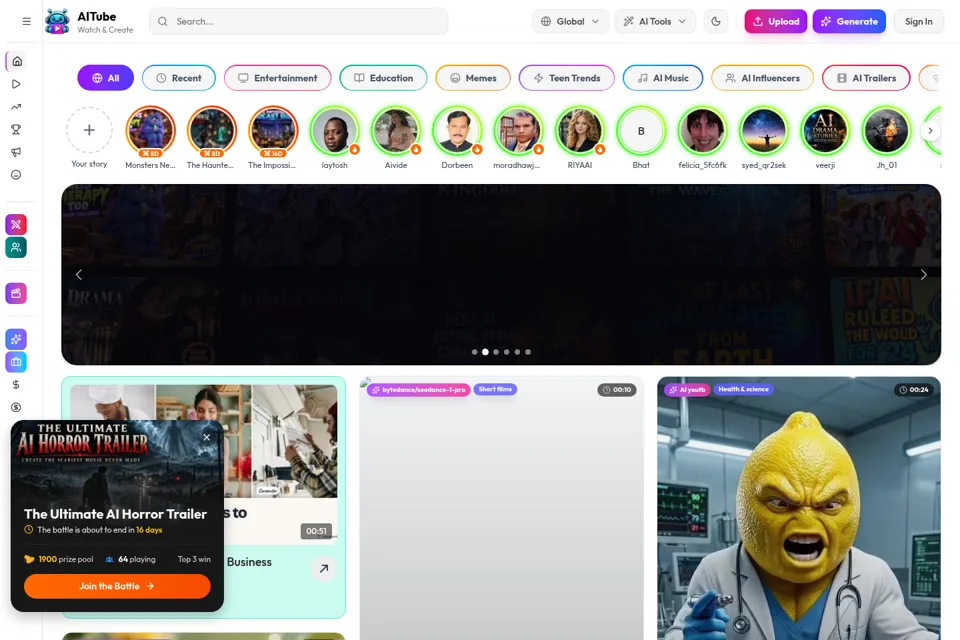Viewport: 960px width, 640px height.
Task: Open the trophy icon in sidebar
Action: [x=17, y=129]
